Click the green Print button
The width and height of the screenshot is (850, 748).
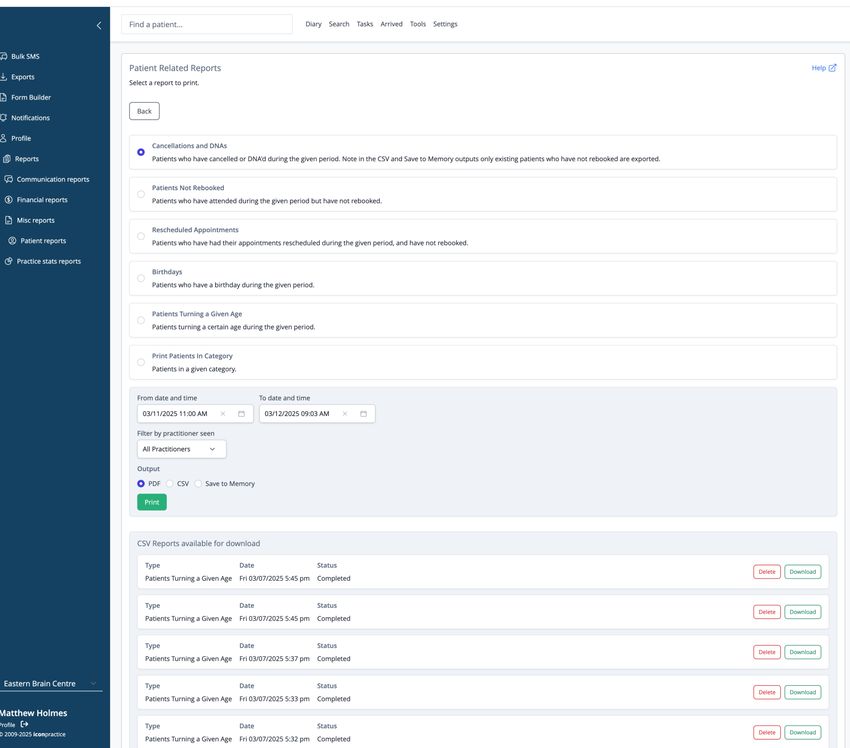tap(152, 502)
